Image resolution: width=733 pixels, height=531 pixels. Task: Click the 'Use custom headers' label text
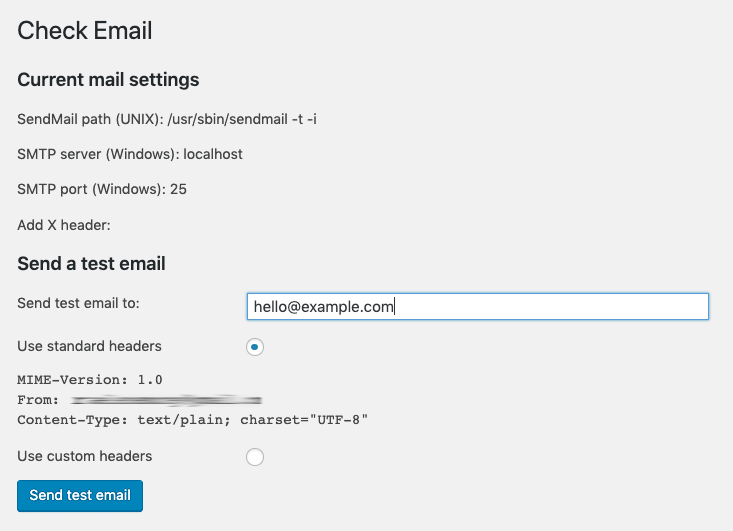85,456
